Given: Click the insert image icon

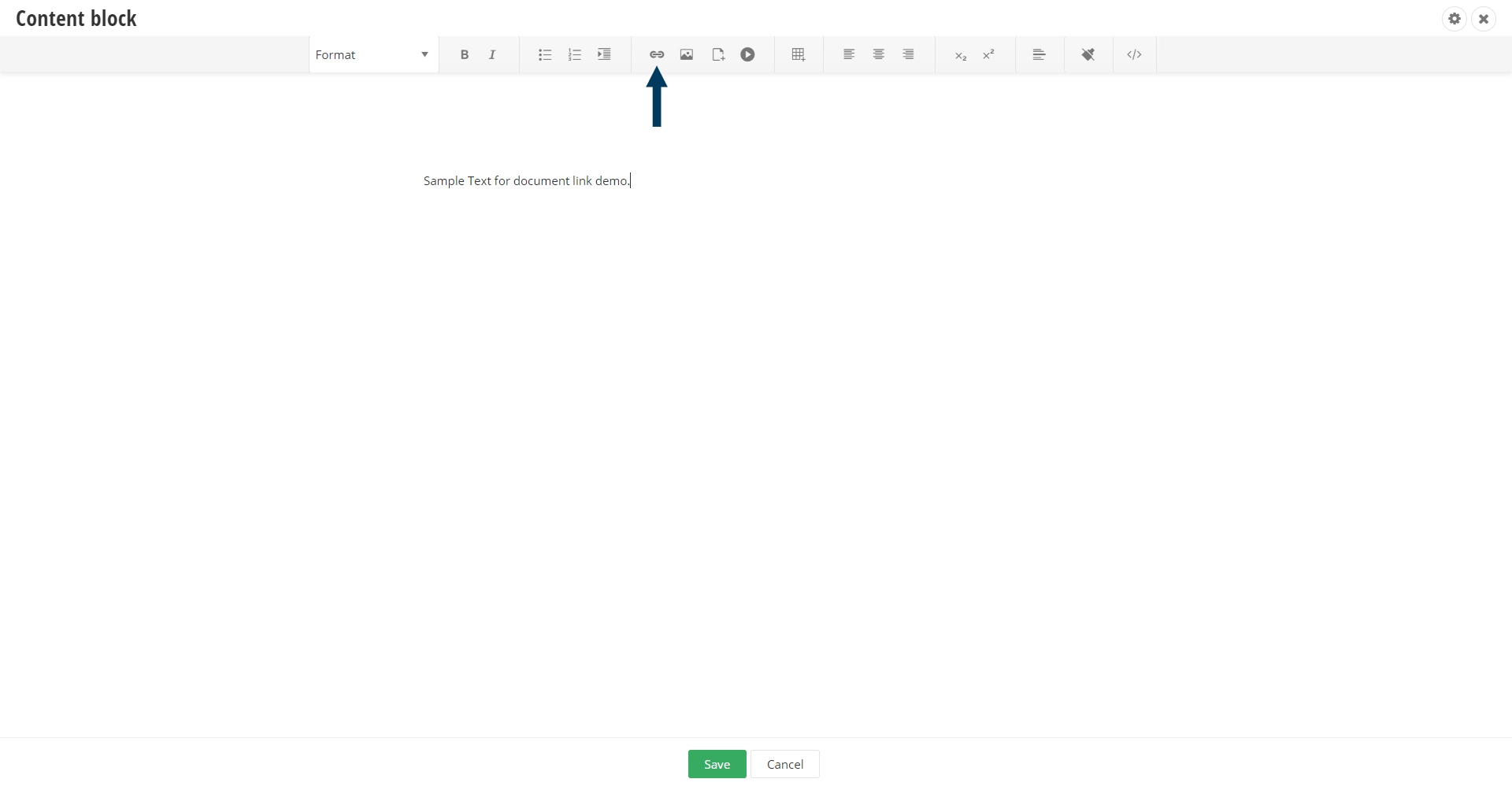Looking at the screenshot, I should [687, 54].
